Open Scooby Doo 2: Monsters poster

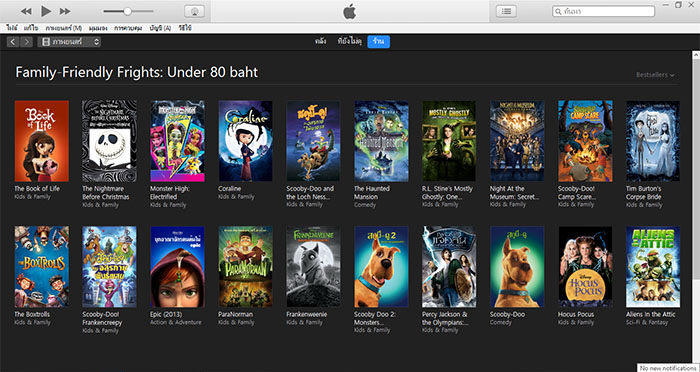pyautogui.click(x=381, y=267)
